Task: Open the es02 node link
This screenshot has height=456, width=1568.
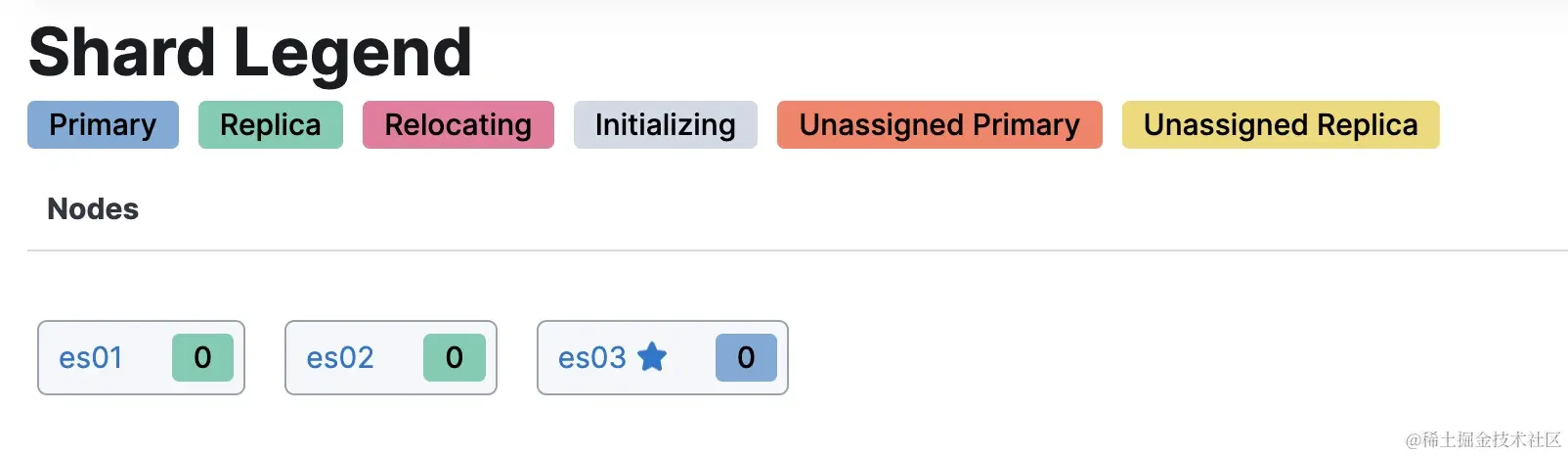Action: pyautogui.click(x=340, y=358)
